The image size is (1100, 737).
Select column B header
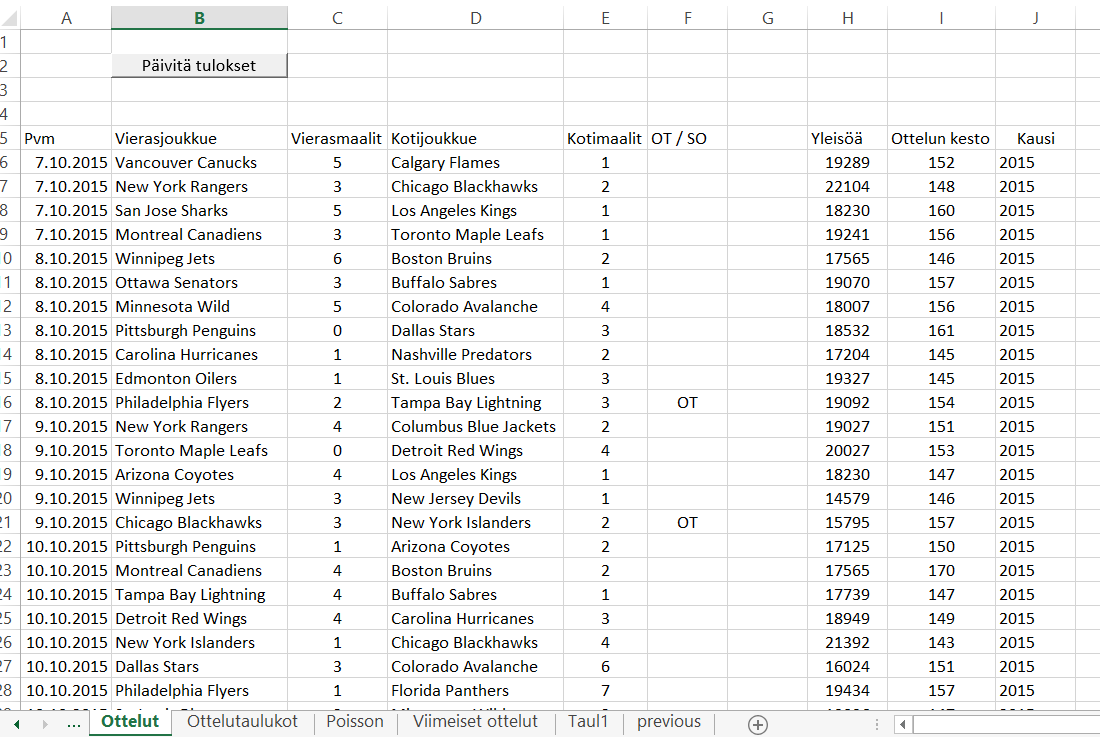click(199, 18)
